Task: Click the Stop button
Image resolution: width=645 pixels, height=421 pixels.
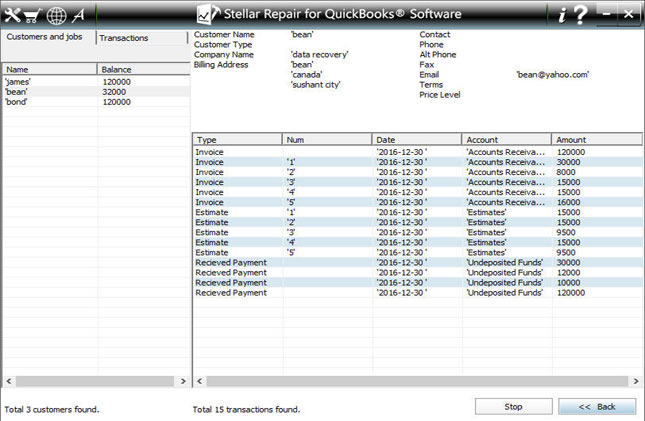Action: click(513, 407)
